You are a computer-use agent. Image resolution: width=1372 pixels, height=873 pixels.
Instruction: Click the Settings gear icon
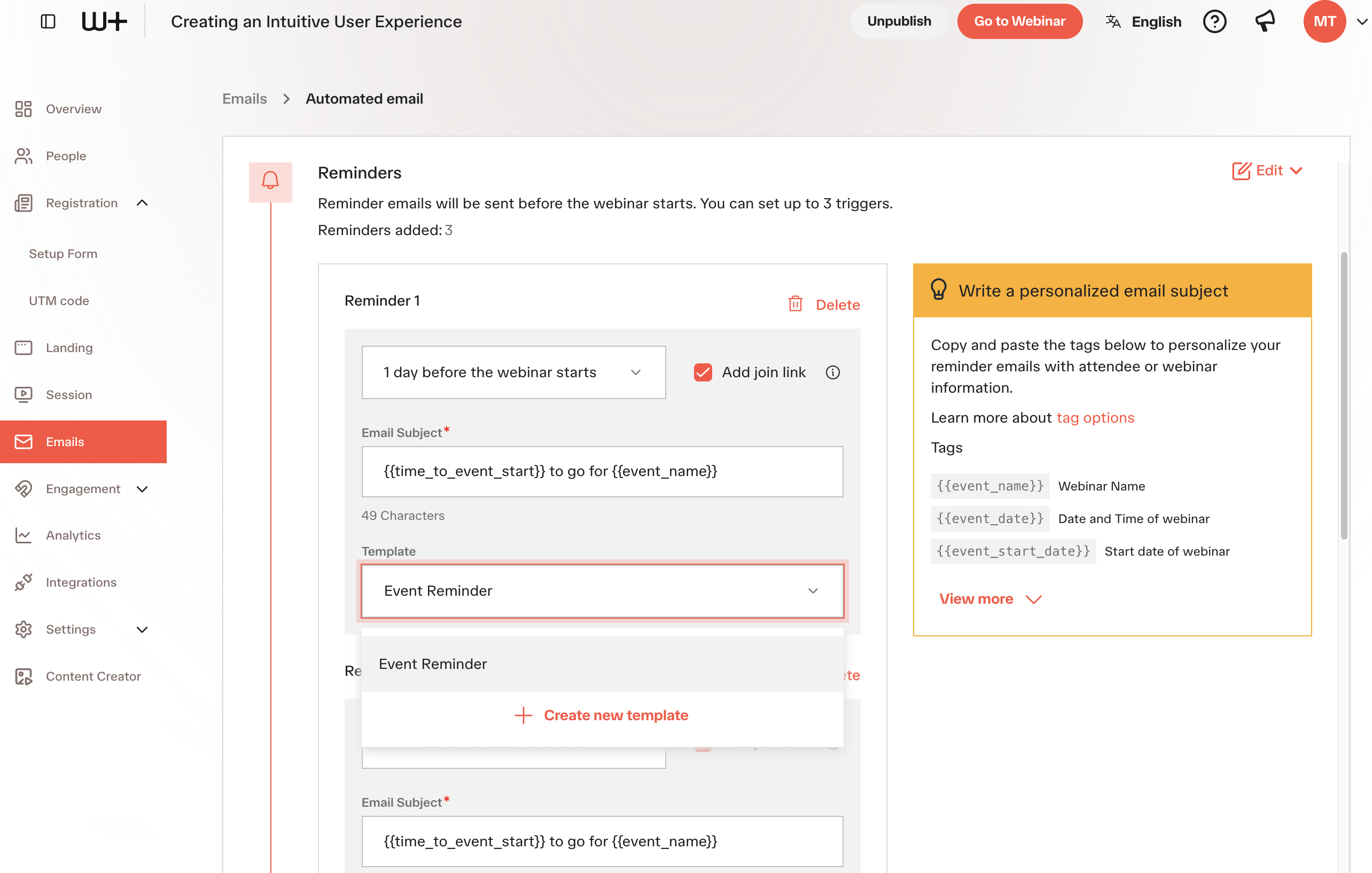[x=24, y=630]
